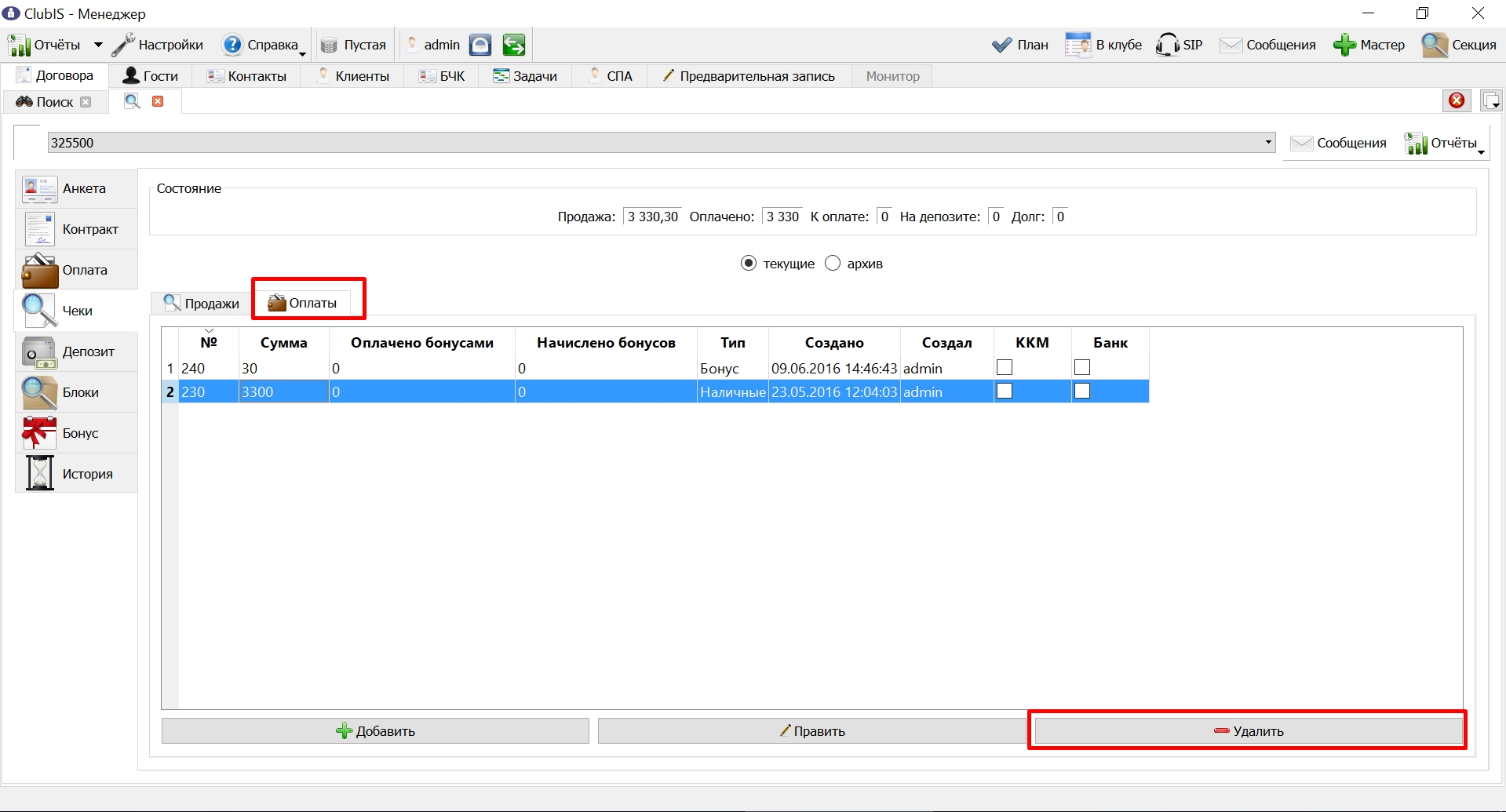Image resolution: width=1506 pixels, height=812 pixels.
Task: Toggle ККМ checkbox for payment 240
Action: tap(1005, 367)
